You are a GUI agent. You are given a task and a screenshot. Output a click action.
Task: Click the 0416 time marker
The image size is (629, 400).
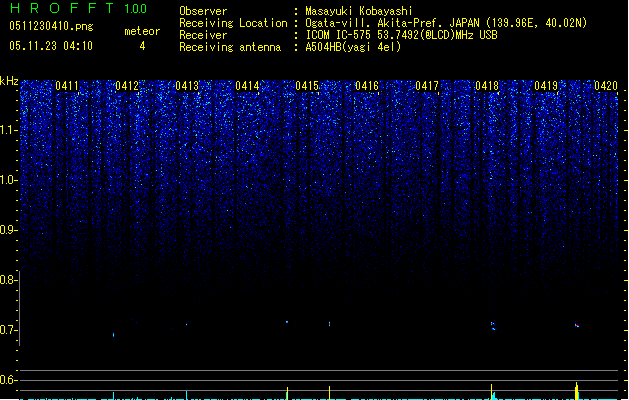(367, 86)
